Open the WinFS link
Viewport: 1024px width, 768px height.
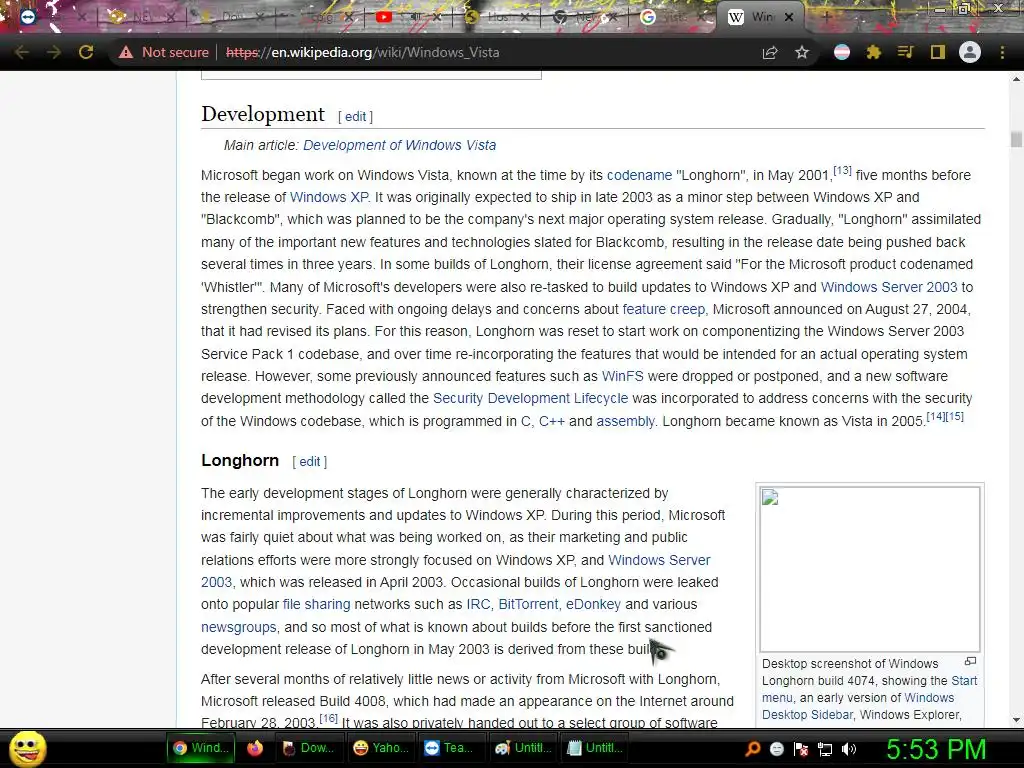pos(622,376)
